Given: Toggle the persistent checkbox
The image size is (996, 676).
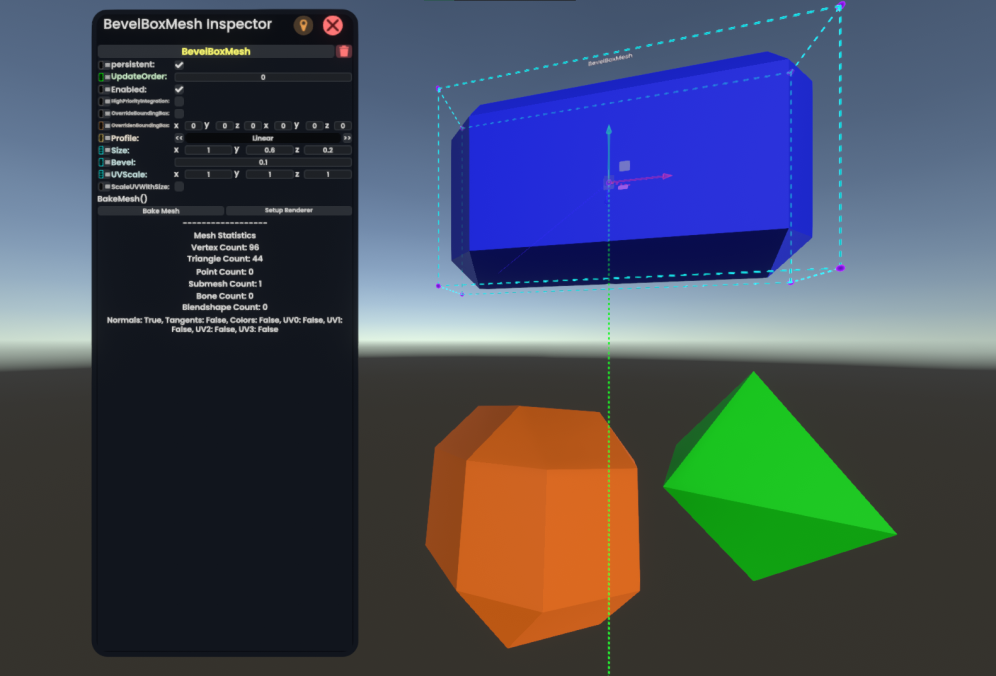Looking at the screenshot, I should click(179, 65).
